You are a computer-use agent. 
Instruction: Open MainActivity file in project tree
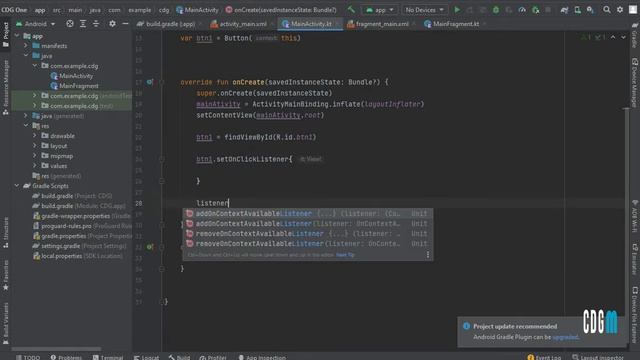[x=72, y=76]
